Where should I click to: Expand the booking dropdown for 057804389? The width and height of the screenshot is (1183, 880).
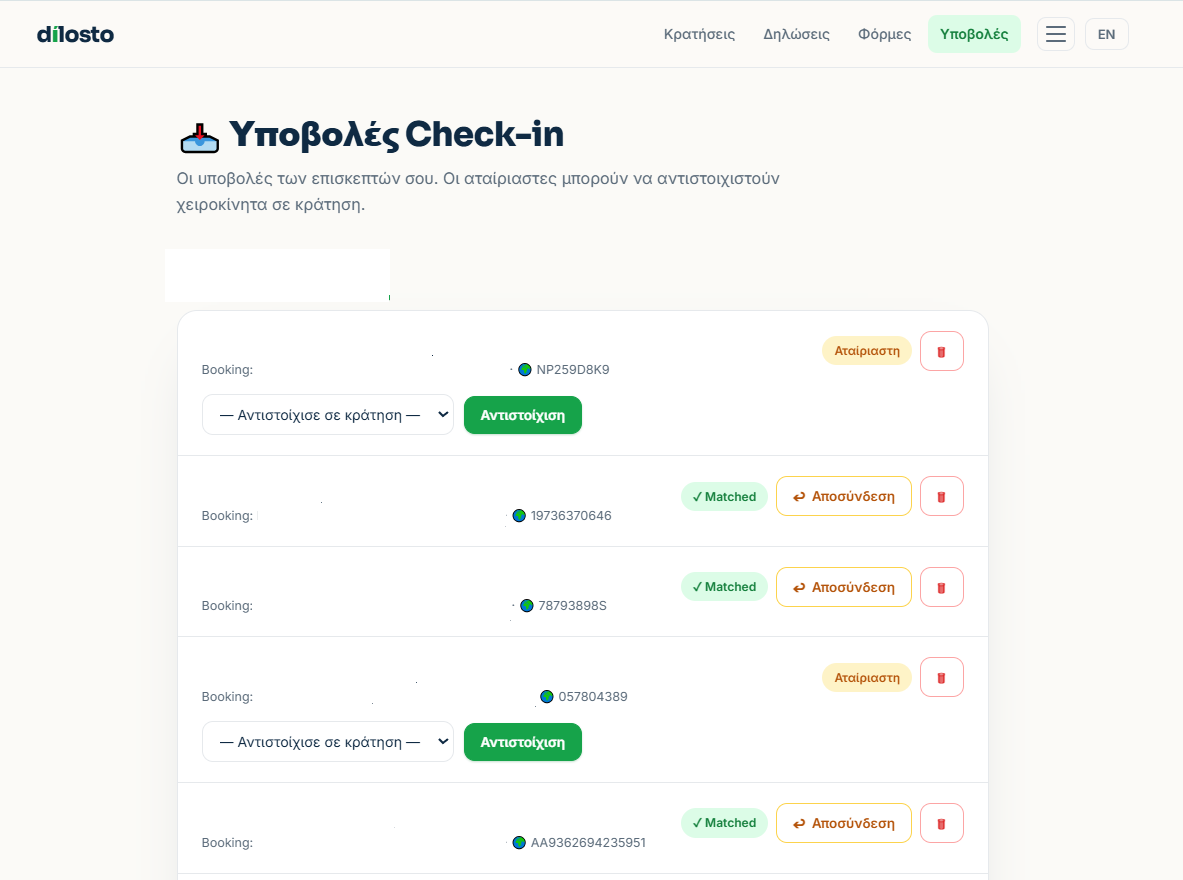[327, 742]
